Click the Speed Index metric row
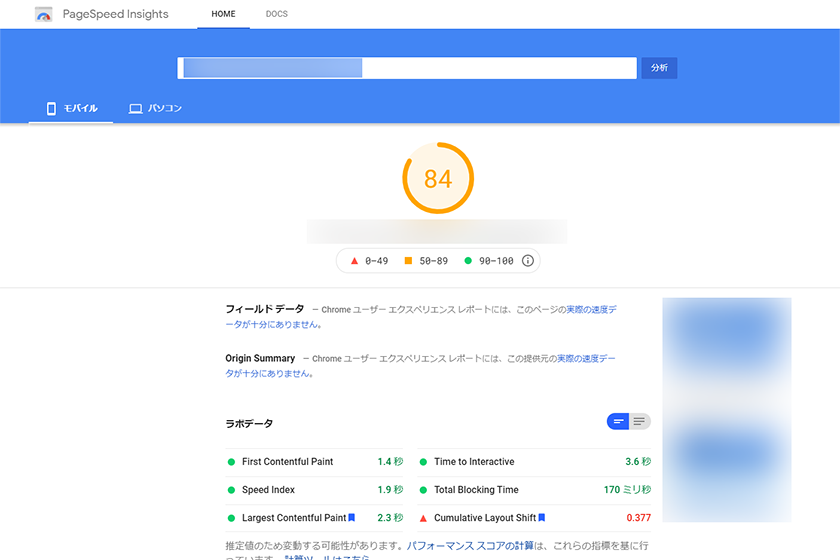Viewport: 840px width, 560px height. coord(315,490)
